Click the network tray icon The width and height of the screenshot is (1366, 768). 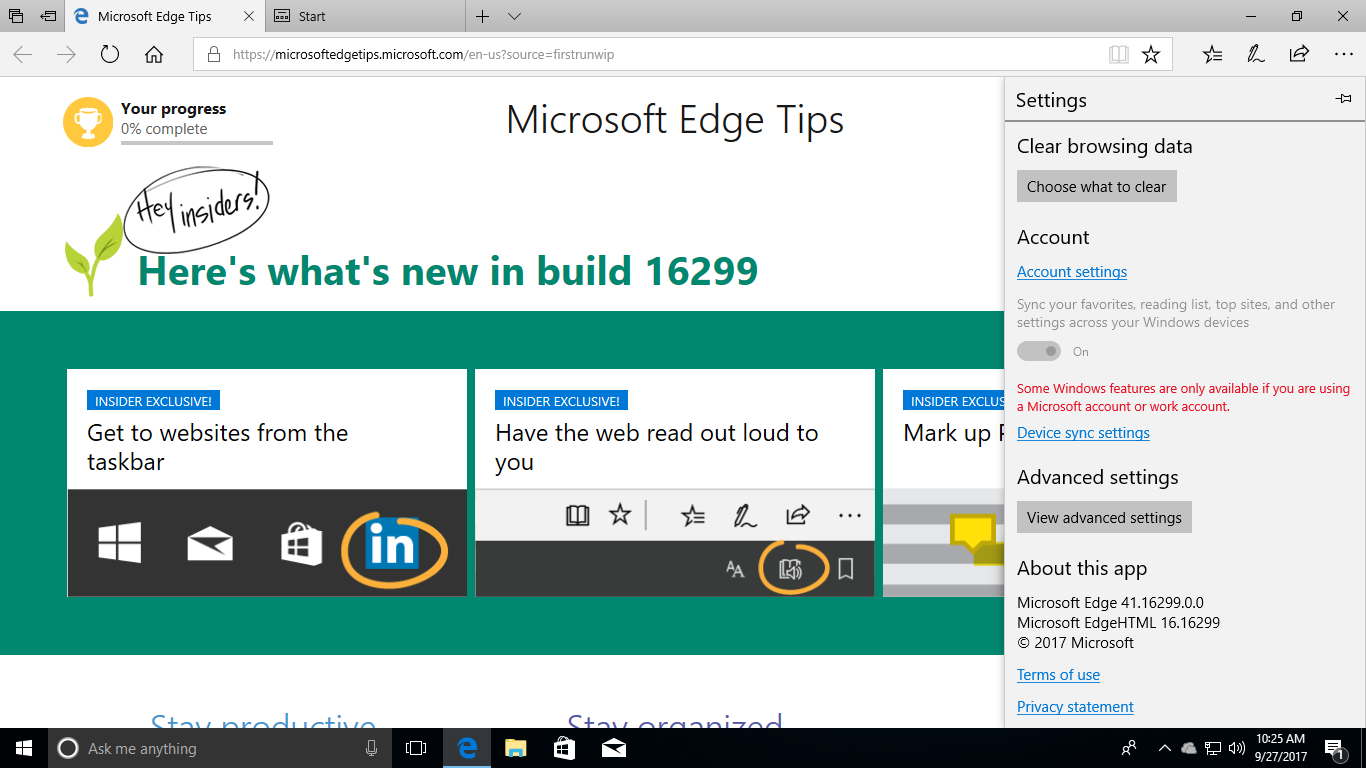1213,748
